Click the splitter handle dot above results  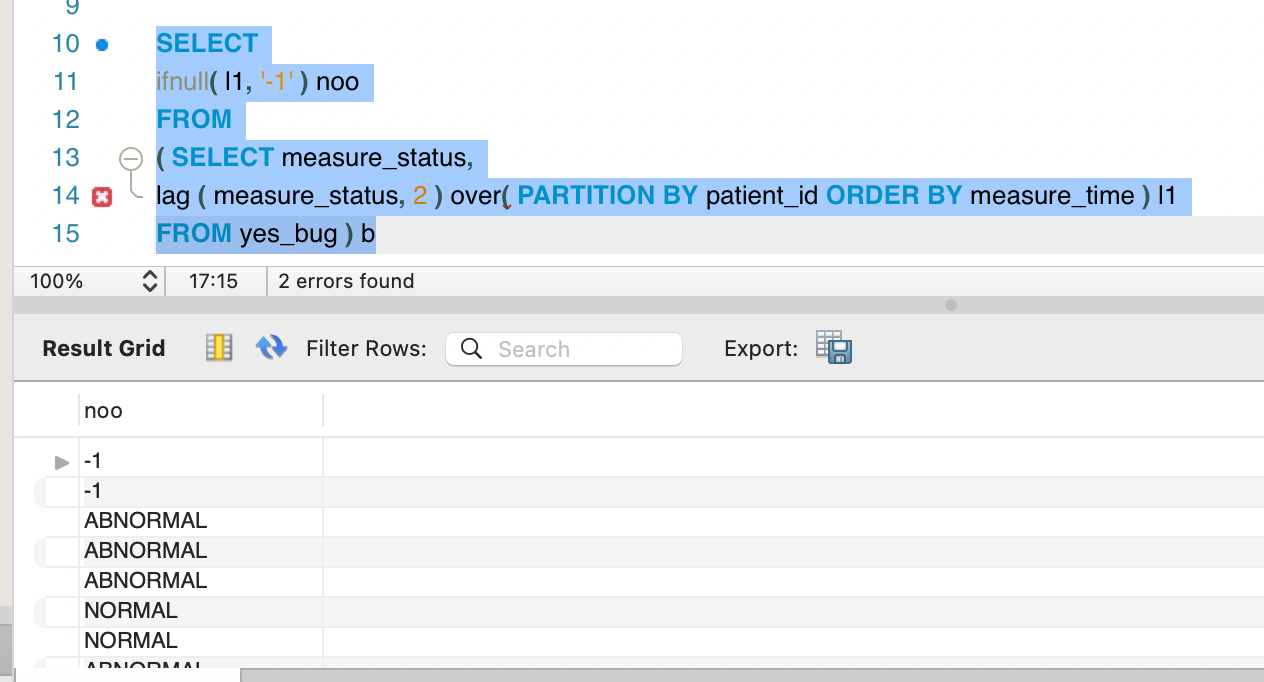coord(950,305)
